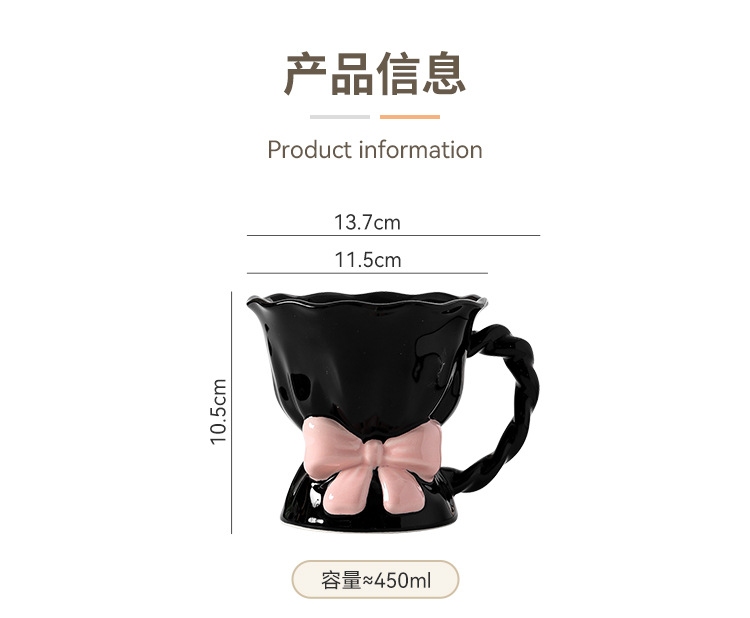Click the 容量≈450ml capacity badge
The width and height of the screenshot is (750, 618).
tap(375, 580)
